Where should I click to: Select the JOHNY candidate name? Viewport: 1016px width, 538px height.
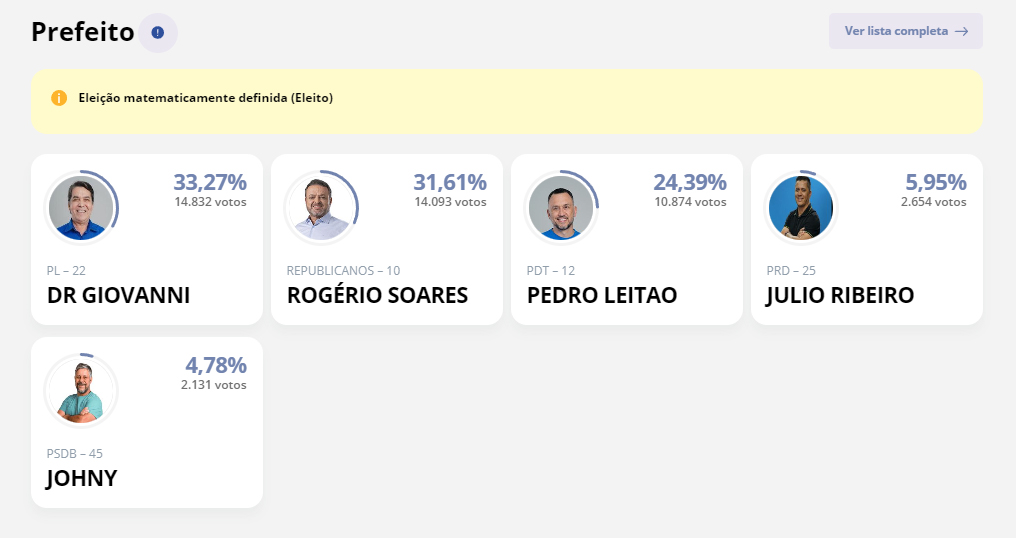tap(82, 479)
